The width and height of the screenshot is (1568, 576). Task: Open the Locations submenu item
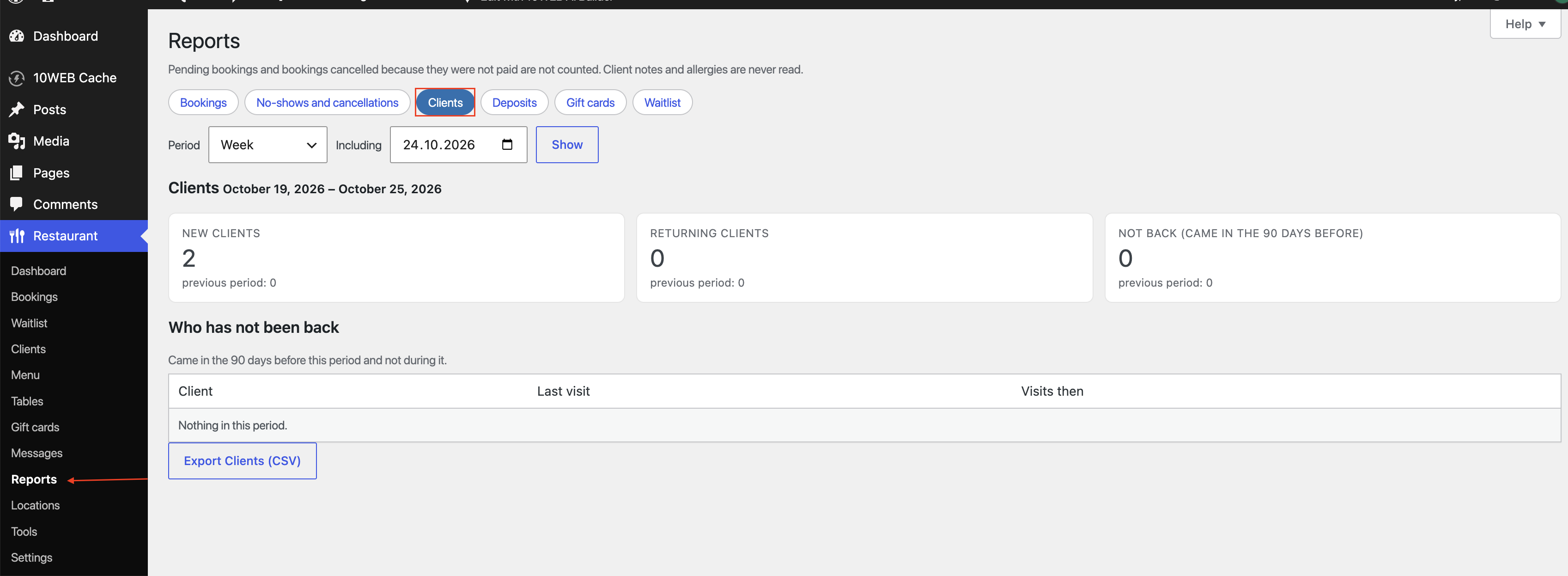click(x=35, y=505)
